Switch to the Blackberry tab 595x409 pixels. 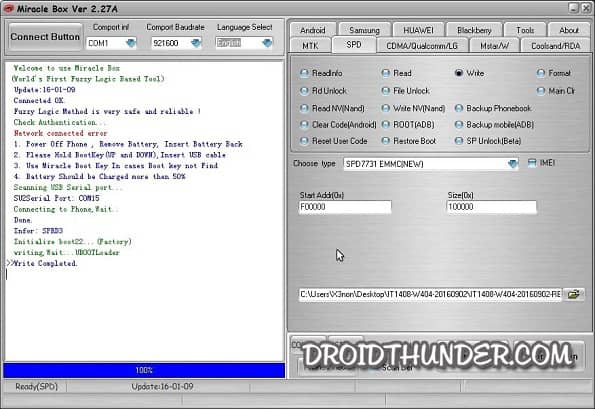(x=474, y=30)
